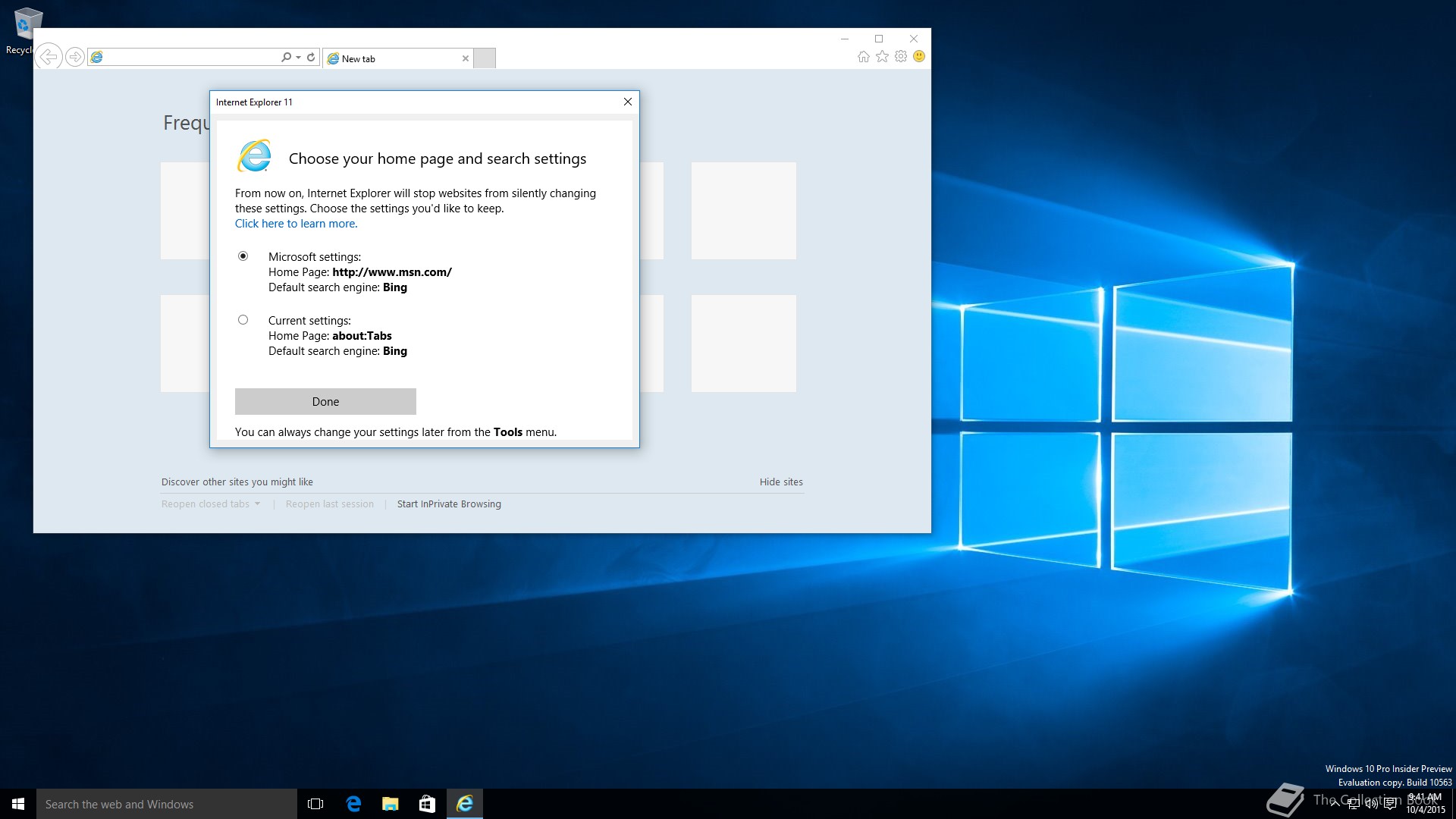Open a blank new tab button

tap(485, 58)
